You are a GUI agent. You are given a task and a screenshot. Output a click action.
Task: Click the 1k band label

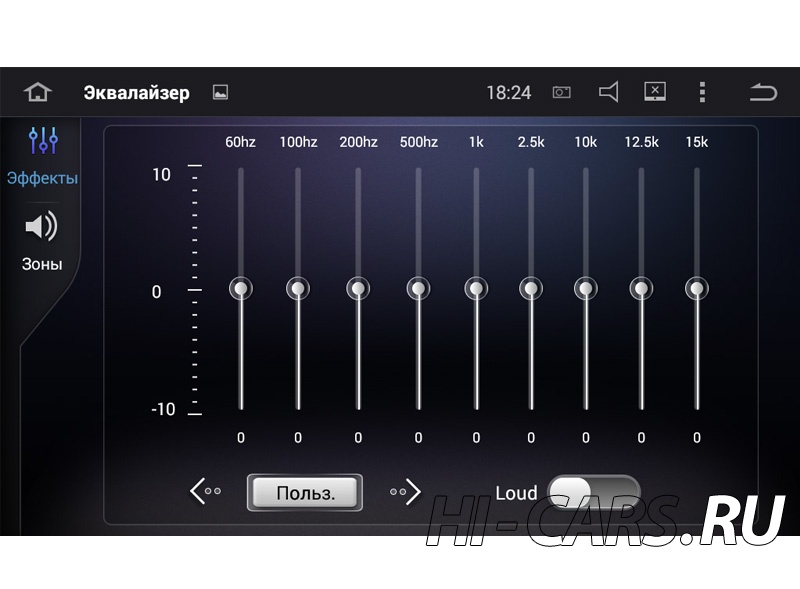tap(476, 142)
